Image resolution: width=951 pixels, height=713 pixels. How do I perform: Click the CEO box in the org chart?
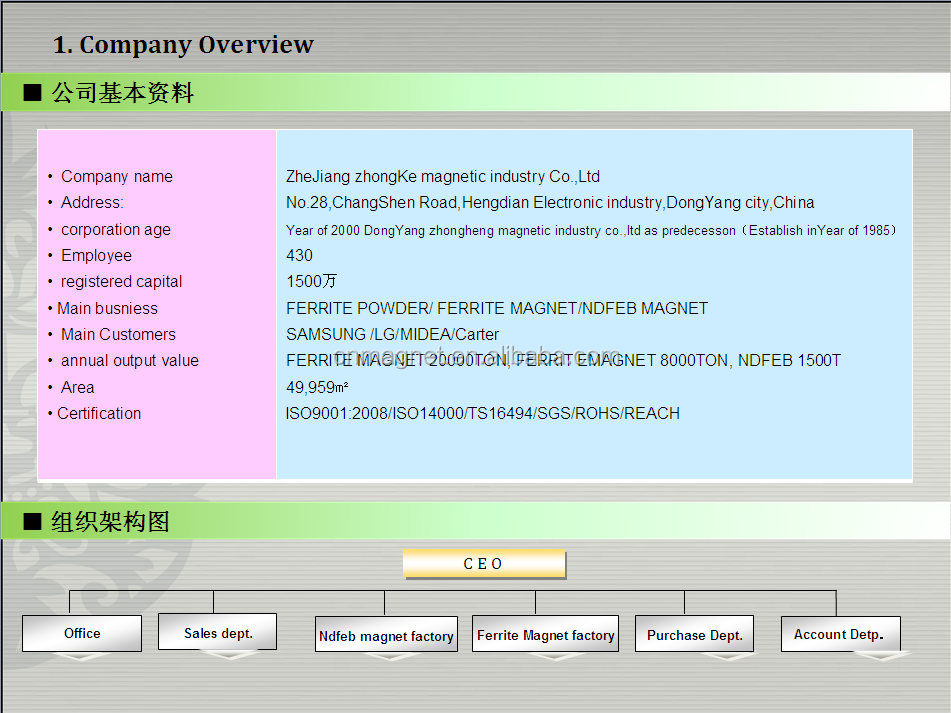coord(484,564)
